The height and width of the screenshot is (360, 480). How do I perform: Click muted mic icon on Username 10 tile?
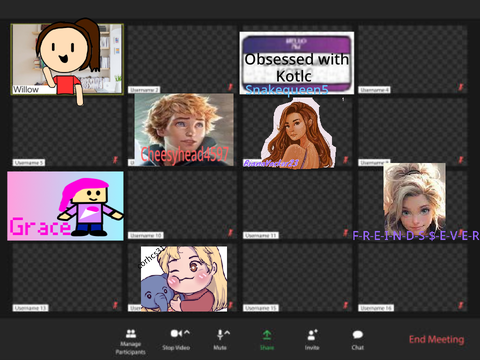230,233
